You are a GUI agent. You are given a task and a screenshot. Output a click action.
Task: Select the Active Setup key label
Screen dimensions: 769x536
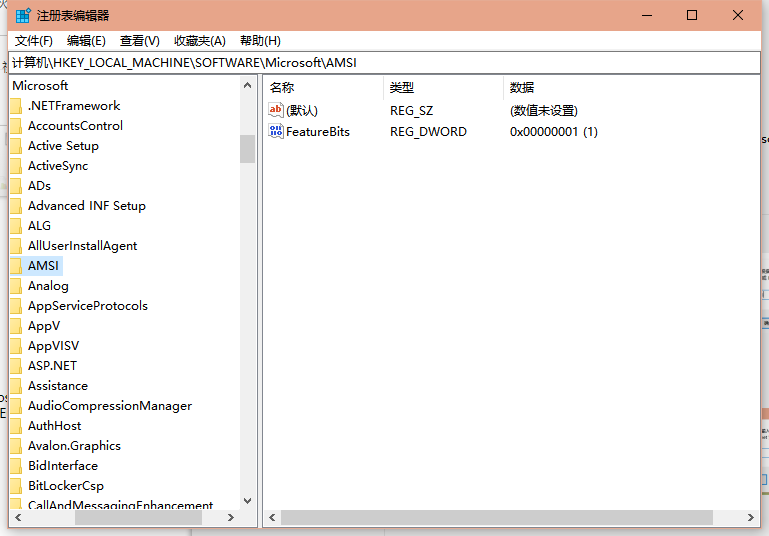tap(63, 146)
